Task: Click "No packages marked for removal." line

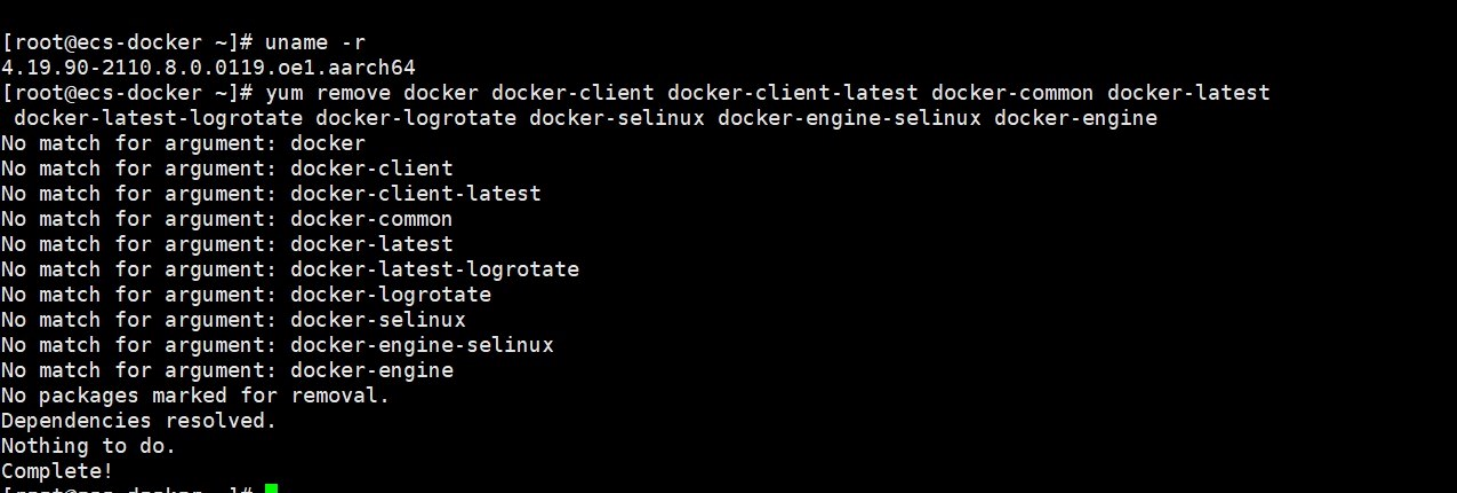Action: [195, 395]
